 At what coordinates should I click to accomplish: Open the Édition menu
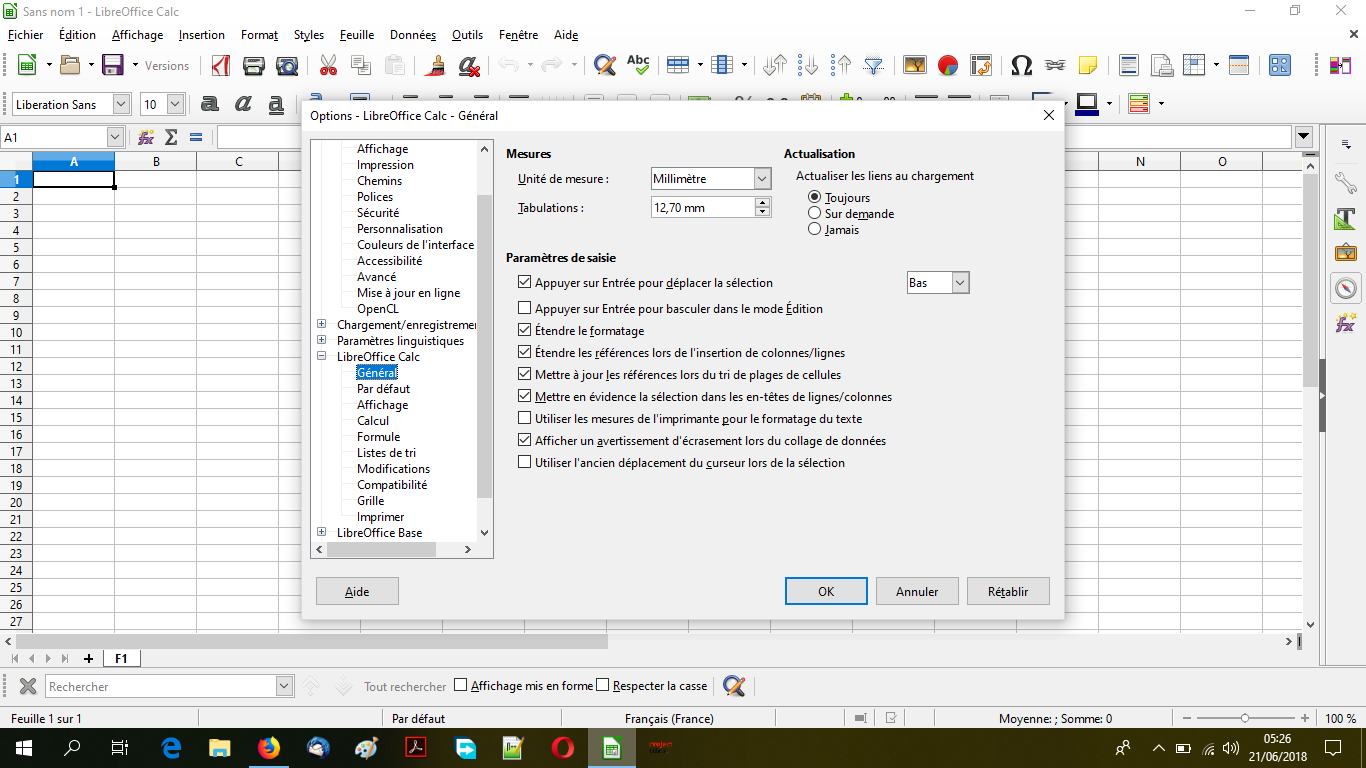(x=77, y=35)
